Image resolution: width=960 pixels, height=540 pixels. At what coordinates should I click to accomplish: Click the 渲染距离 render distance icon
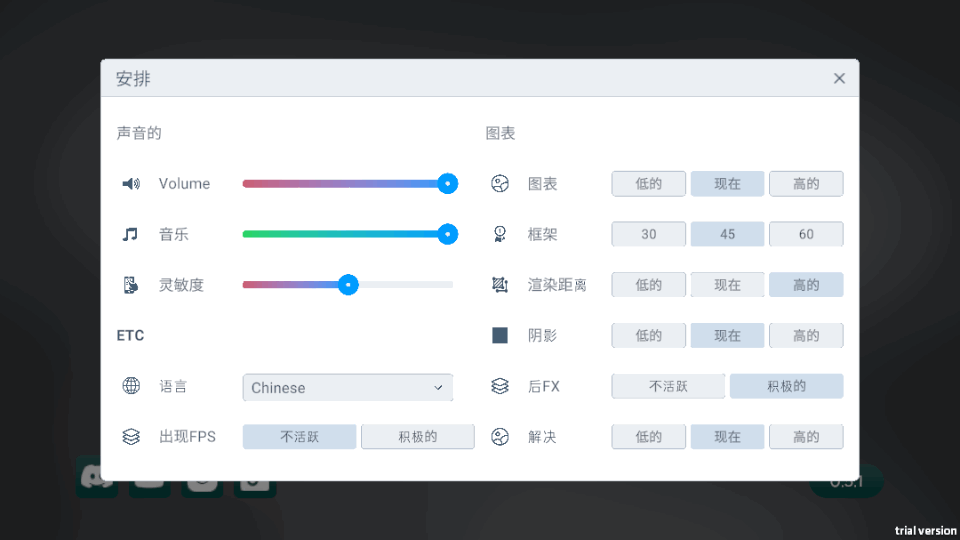(500, 285)
